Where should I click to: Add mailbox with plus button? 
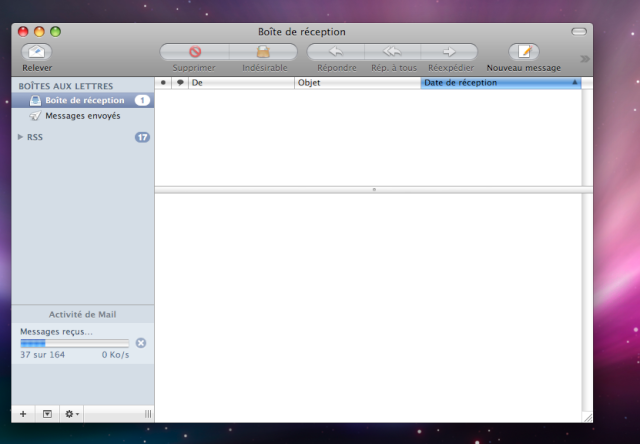pos(23,414)
